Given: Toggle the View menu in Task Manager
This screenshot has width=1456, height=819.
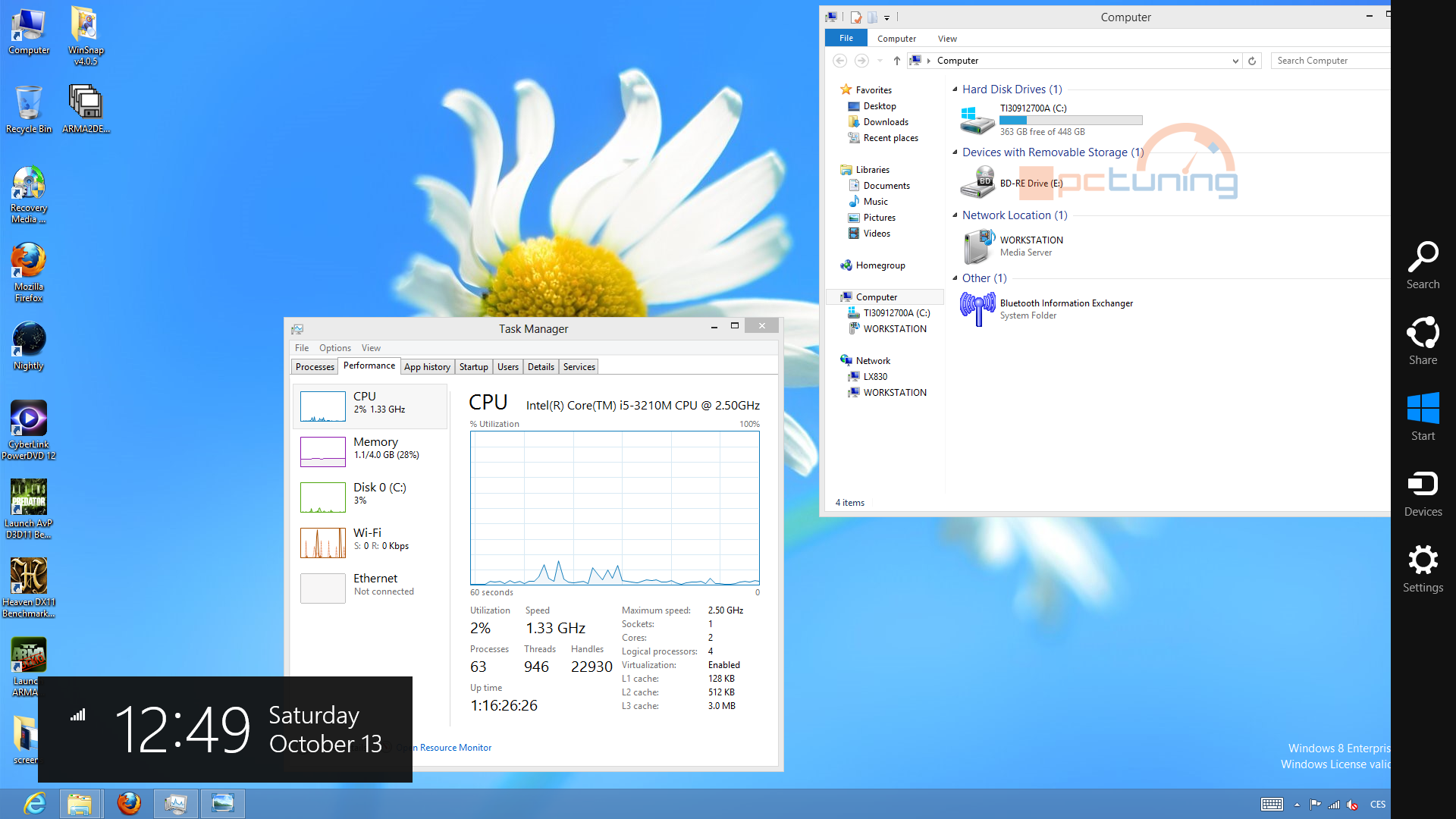Looking at the screenshot, I should (x=370, y=348).
